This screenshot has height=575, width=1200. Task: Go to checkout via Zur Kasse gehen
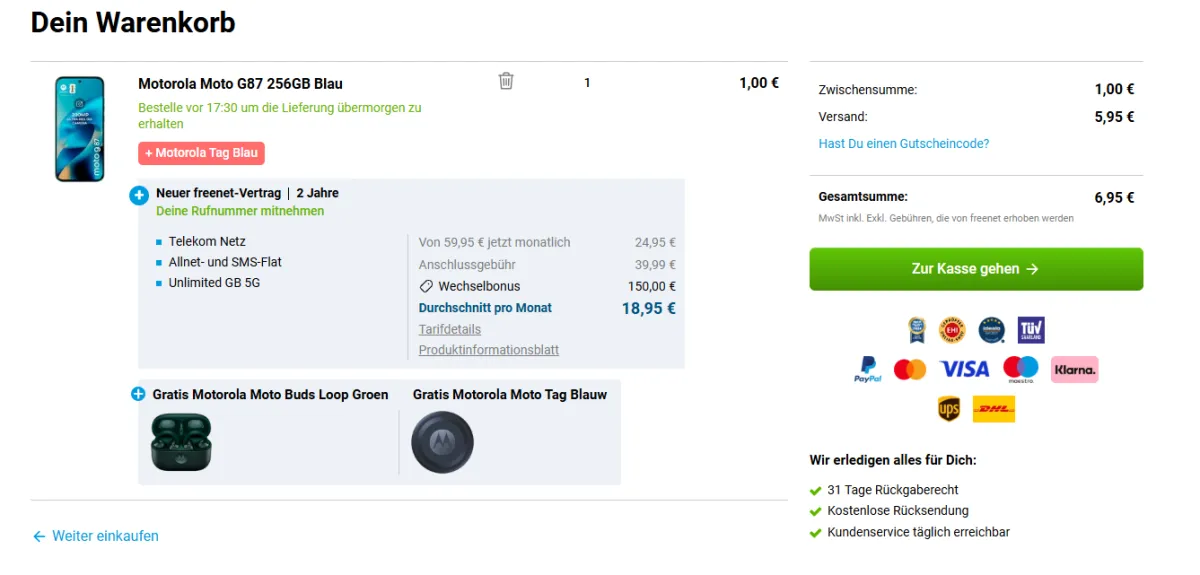point(976,269)
